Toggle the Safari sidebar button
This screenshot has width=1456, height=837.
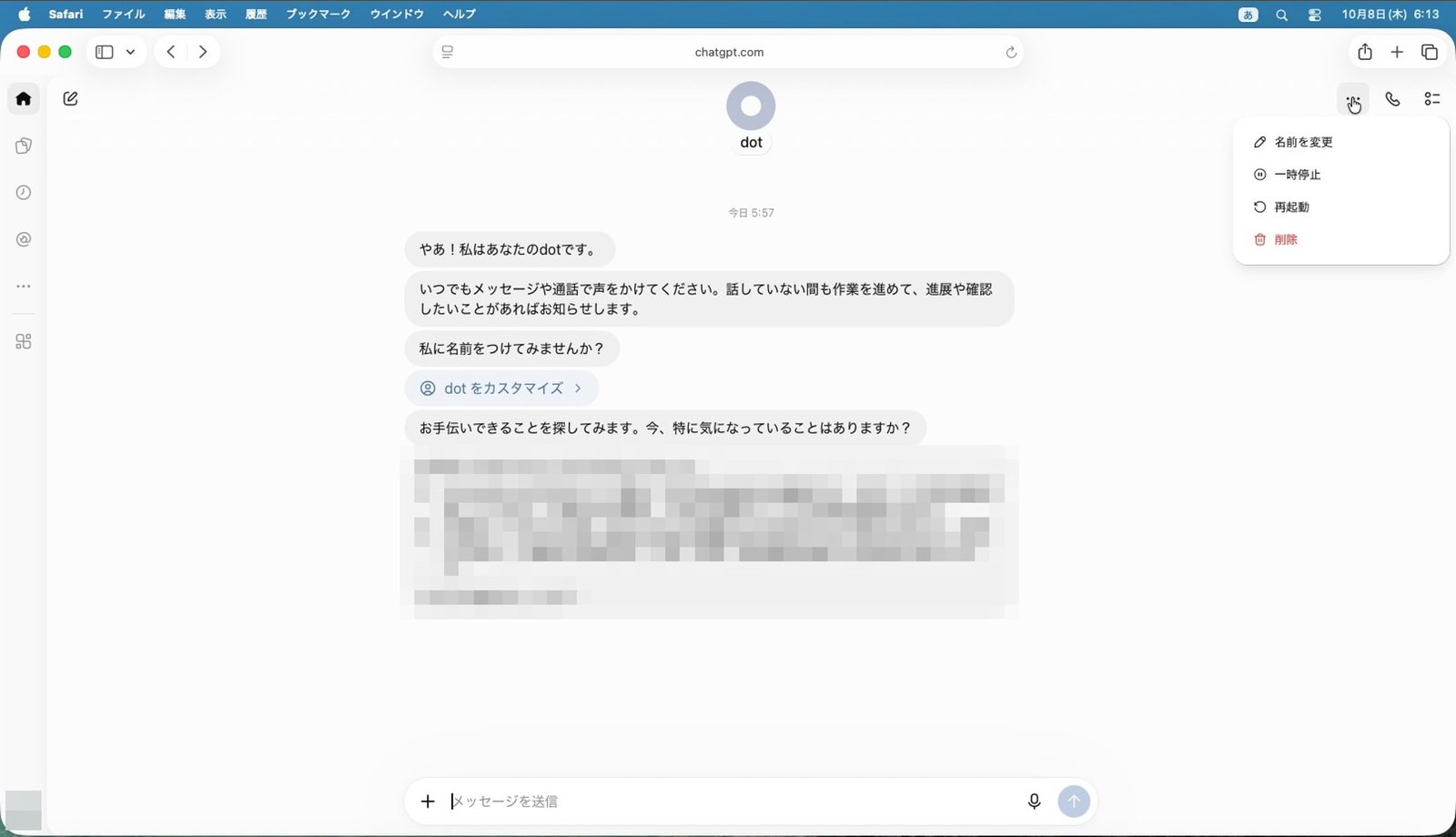105,52
